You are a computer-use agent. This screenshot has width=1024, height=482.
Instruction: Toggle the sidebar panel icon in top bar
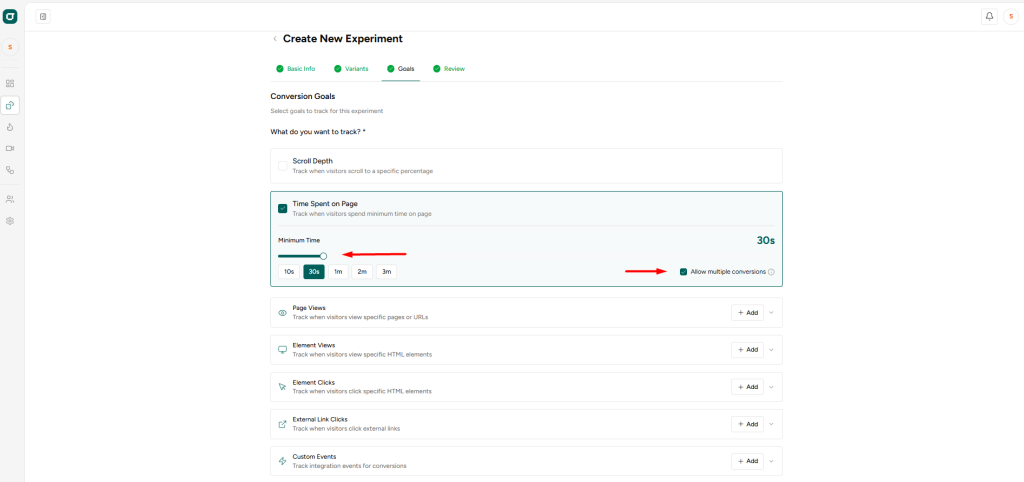tap(43, 16)
